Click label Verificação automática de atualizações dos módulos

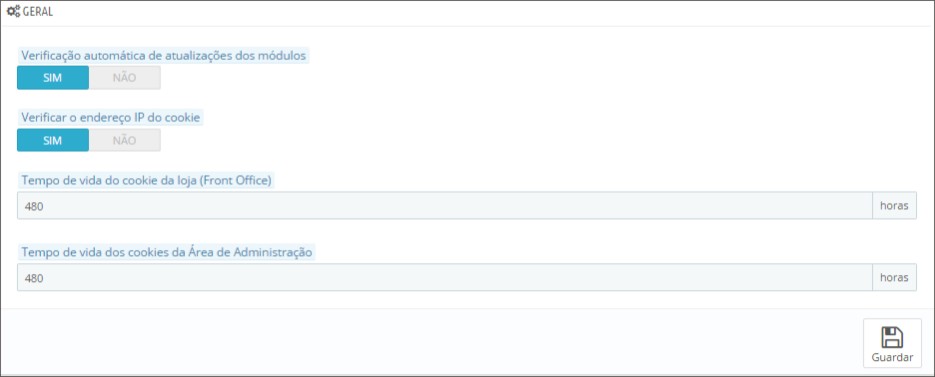(x=163, y=55)
